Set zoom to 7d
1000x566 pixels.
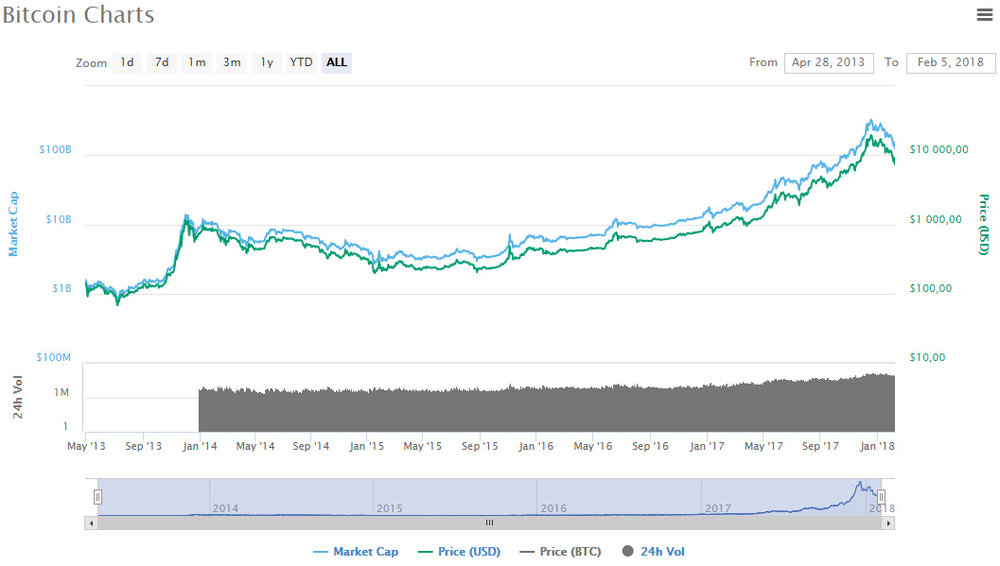(x=162, y=63)
